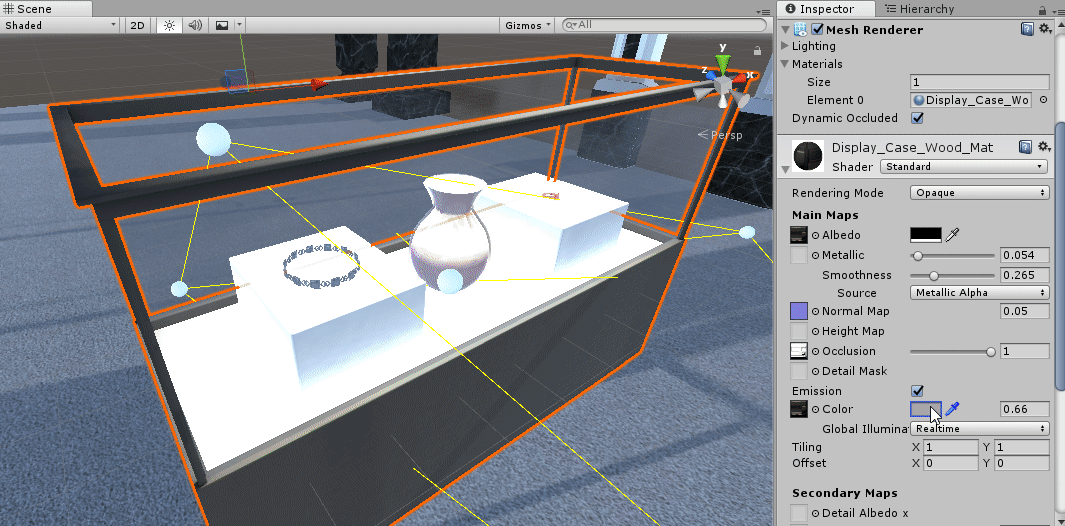Screen dimensions: 1065x526
Task: Click the Detail Mask texture slot
Action: tap(799, 371)
